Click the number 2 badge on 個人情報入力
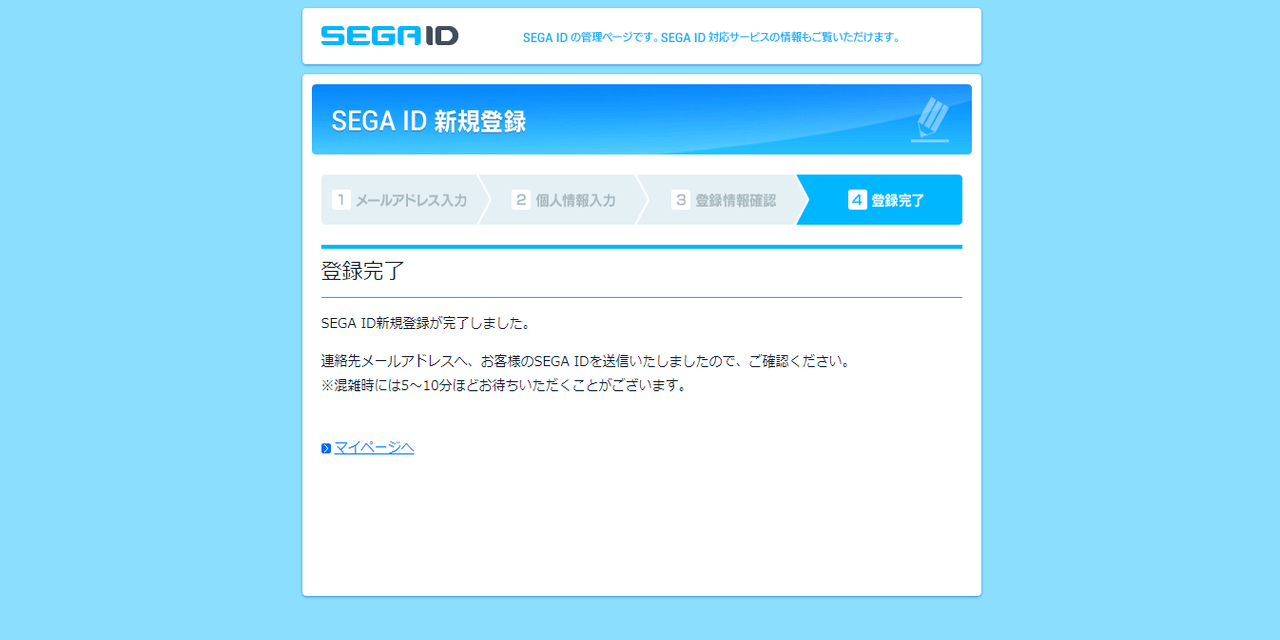 click(521, 199)
